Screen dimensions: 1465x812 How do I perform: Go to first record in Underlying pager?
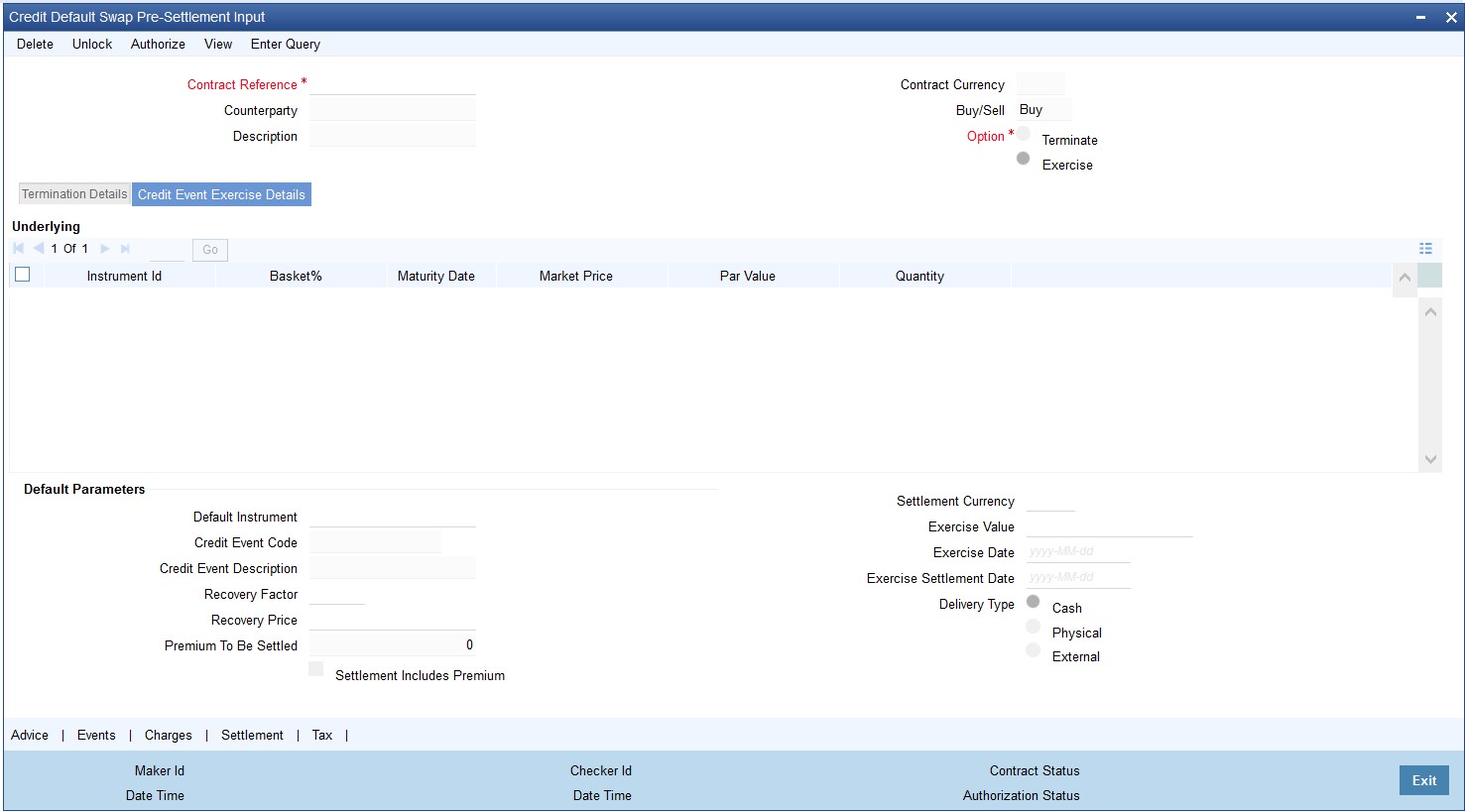[x=19, y=249]
